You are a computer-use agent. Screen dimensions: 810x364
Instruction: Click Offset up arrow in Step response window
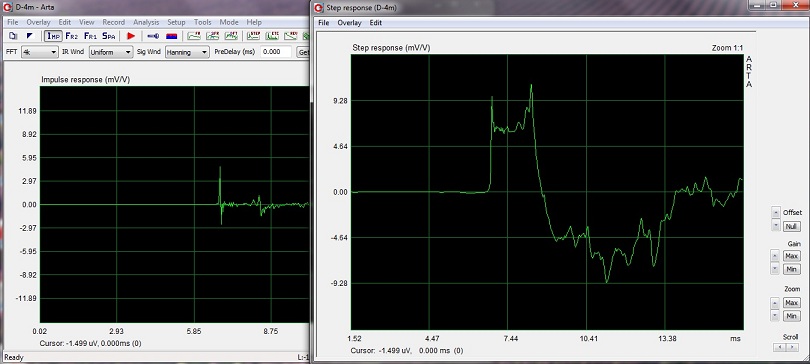click(x=775, y=212)
